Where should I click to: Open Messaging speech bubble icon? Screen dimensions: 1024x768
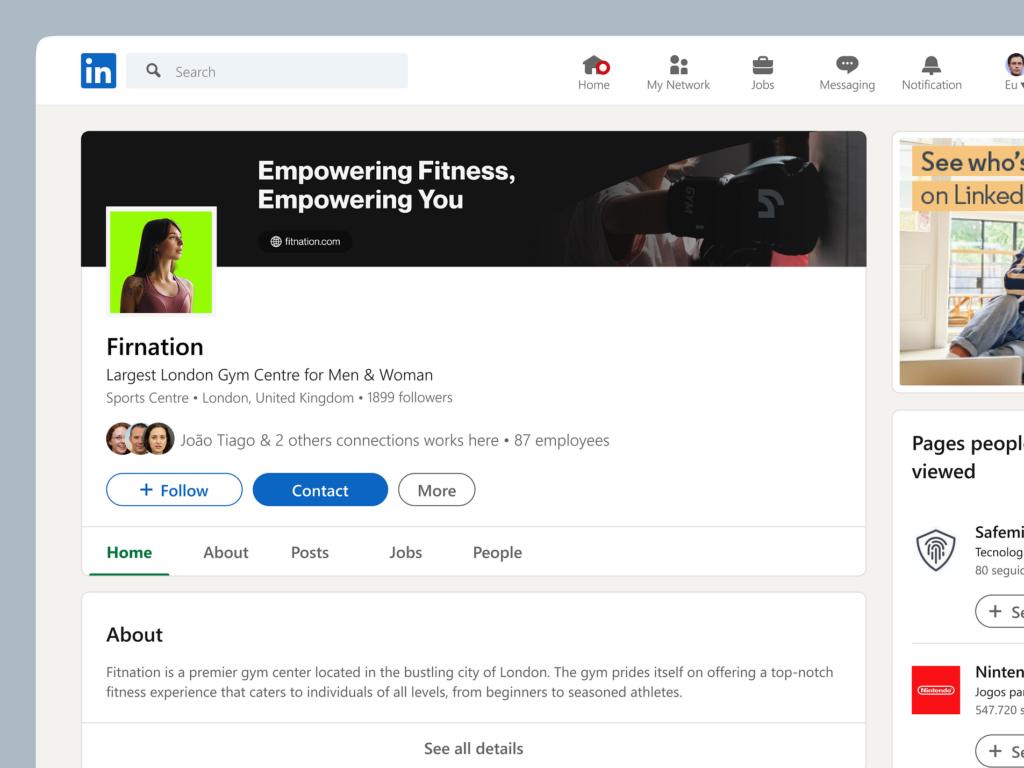pos(847,65)
